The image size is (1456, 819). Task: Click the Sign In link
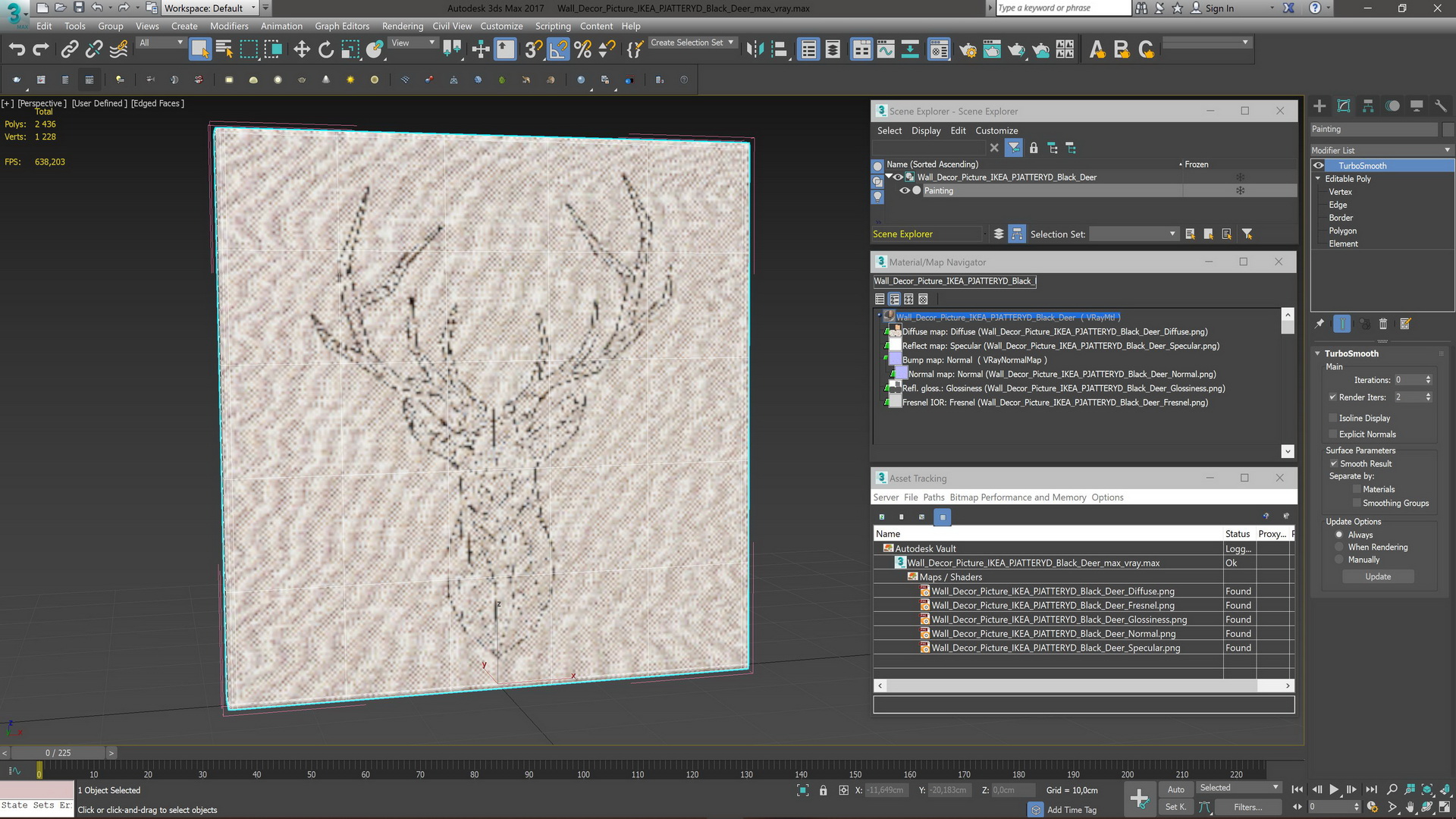[x=1219, y=8]
